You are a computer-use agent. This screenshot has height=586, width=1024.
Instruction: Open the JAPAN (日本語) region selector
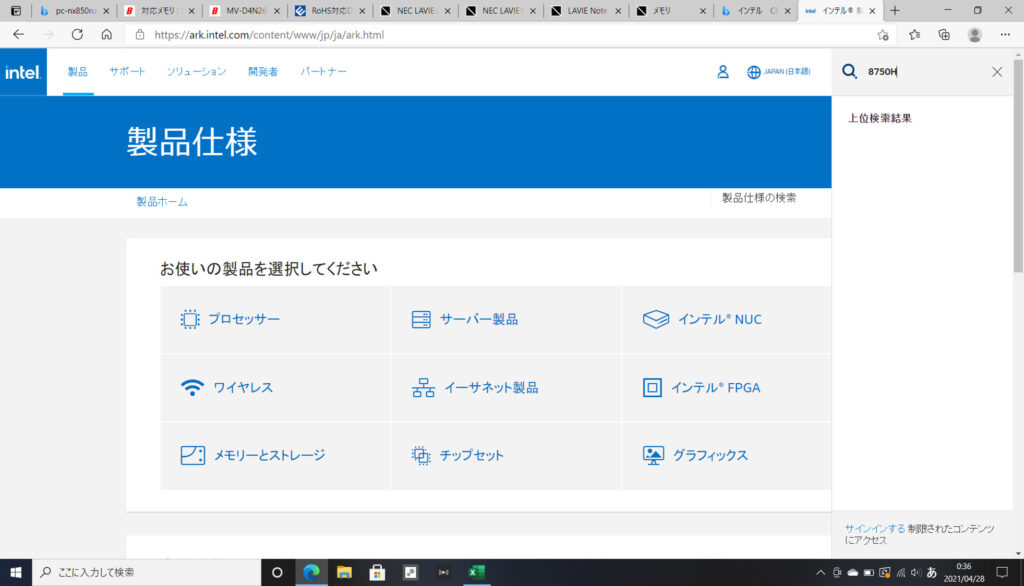click(779, 72)
